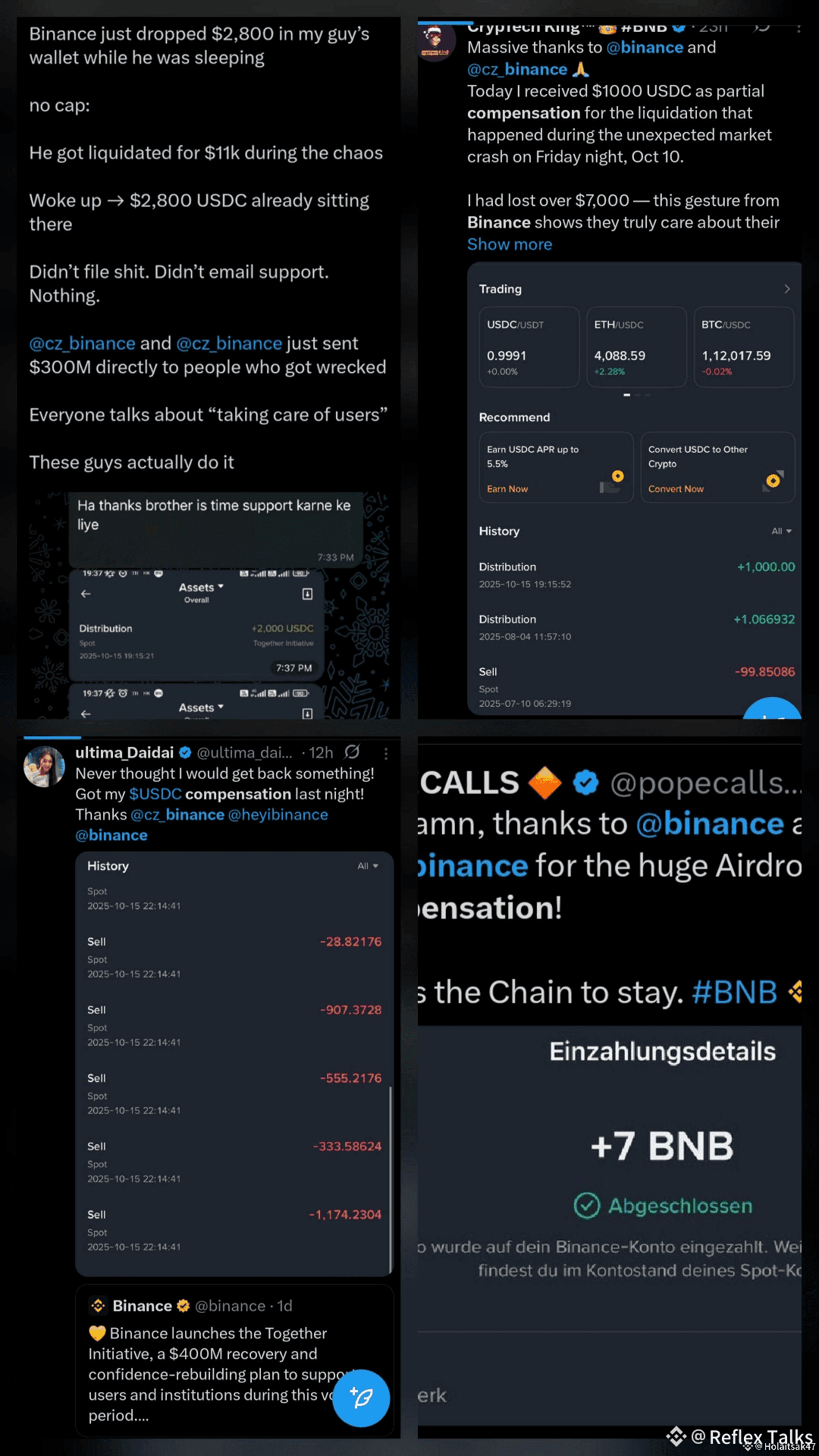Click blue verified badge next to popecalls
This screenshot has height=1456, width=819.
585,783
